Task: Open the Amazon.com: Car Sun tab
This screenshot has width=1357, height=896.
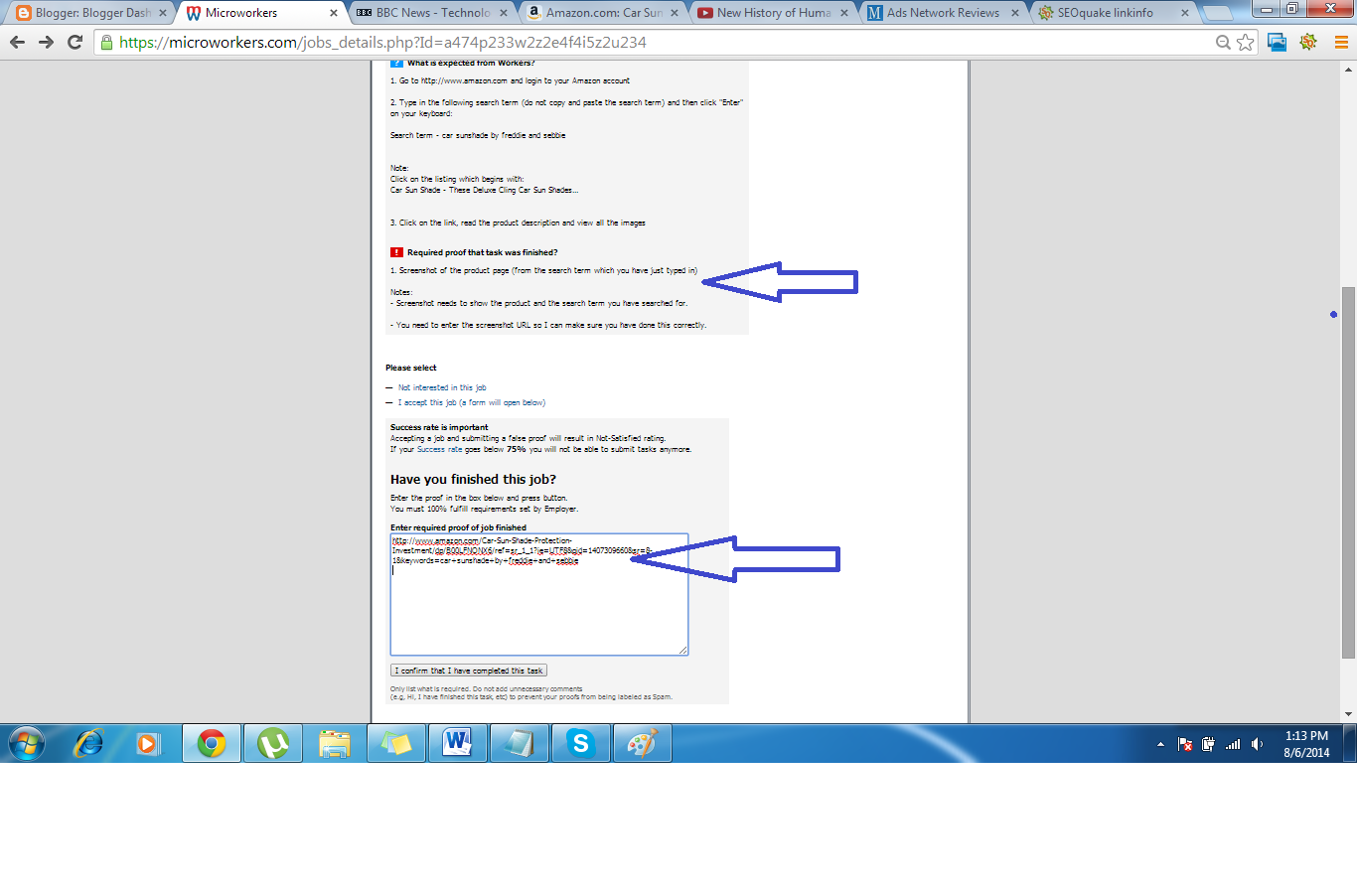Action: coord(604,13)
